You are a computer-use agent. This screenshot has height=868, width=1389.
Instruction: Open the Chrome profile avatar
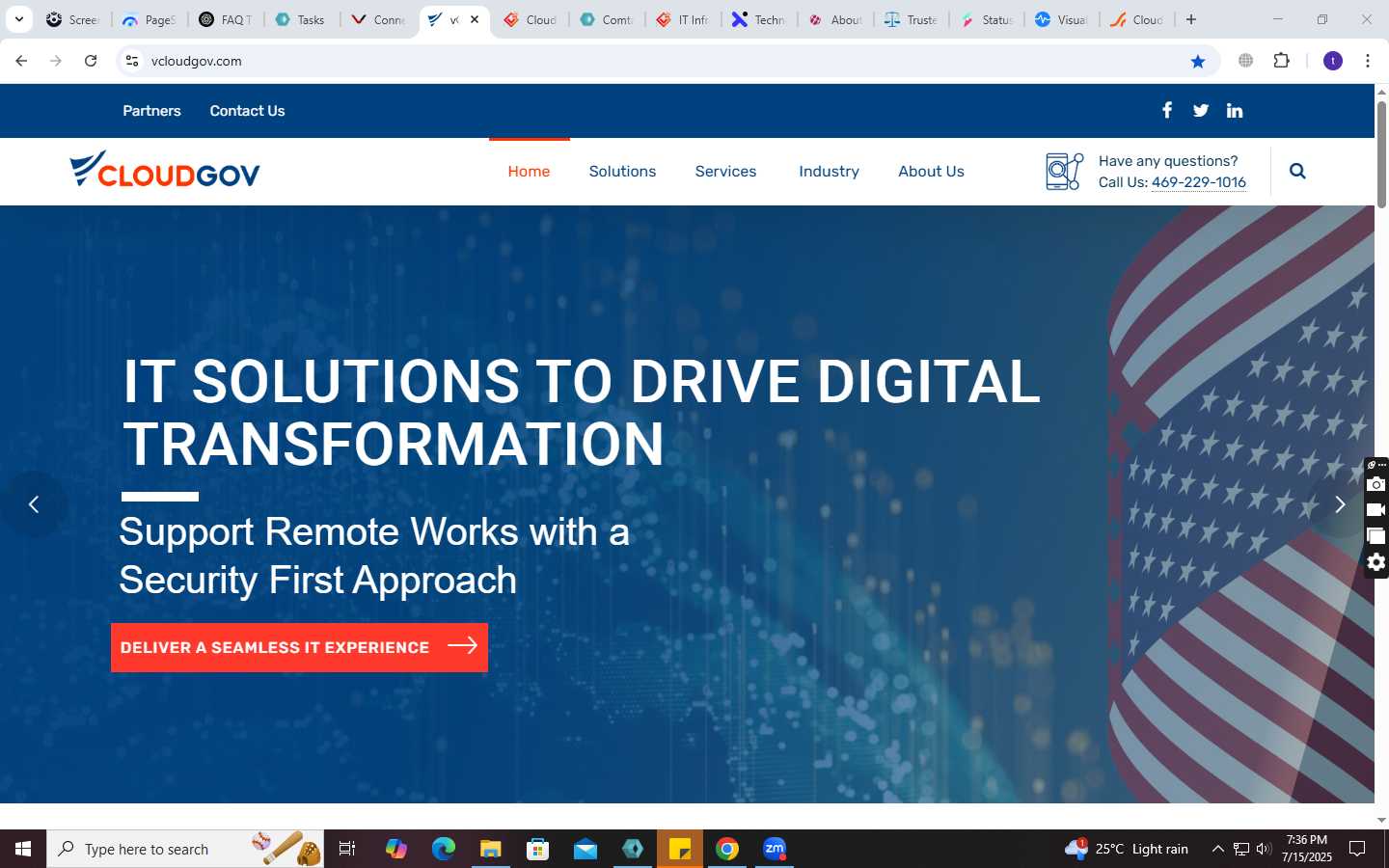coord(1333,61)
